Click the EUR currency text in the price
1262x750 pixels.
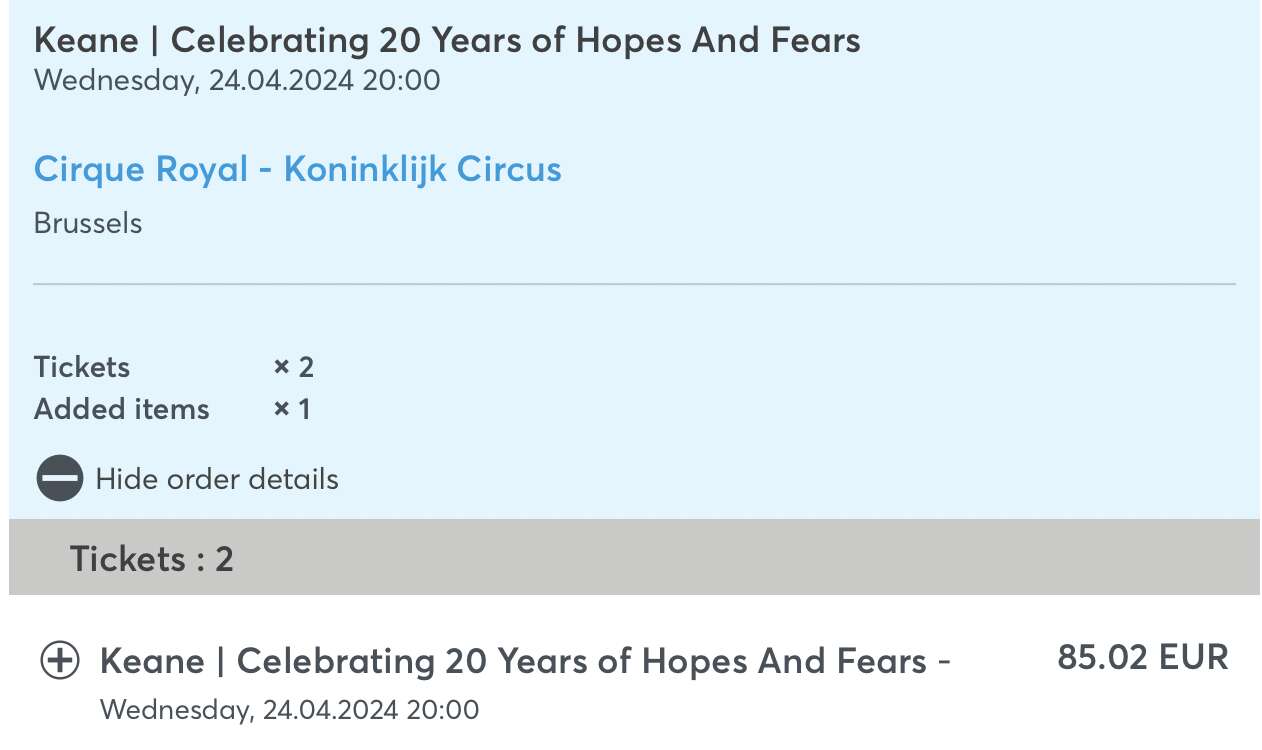point(1193,657)
